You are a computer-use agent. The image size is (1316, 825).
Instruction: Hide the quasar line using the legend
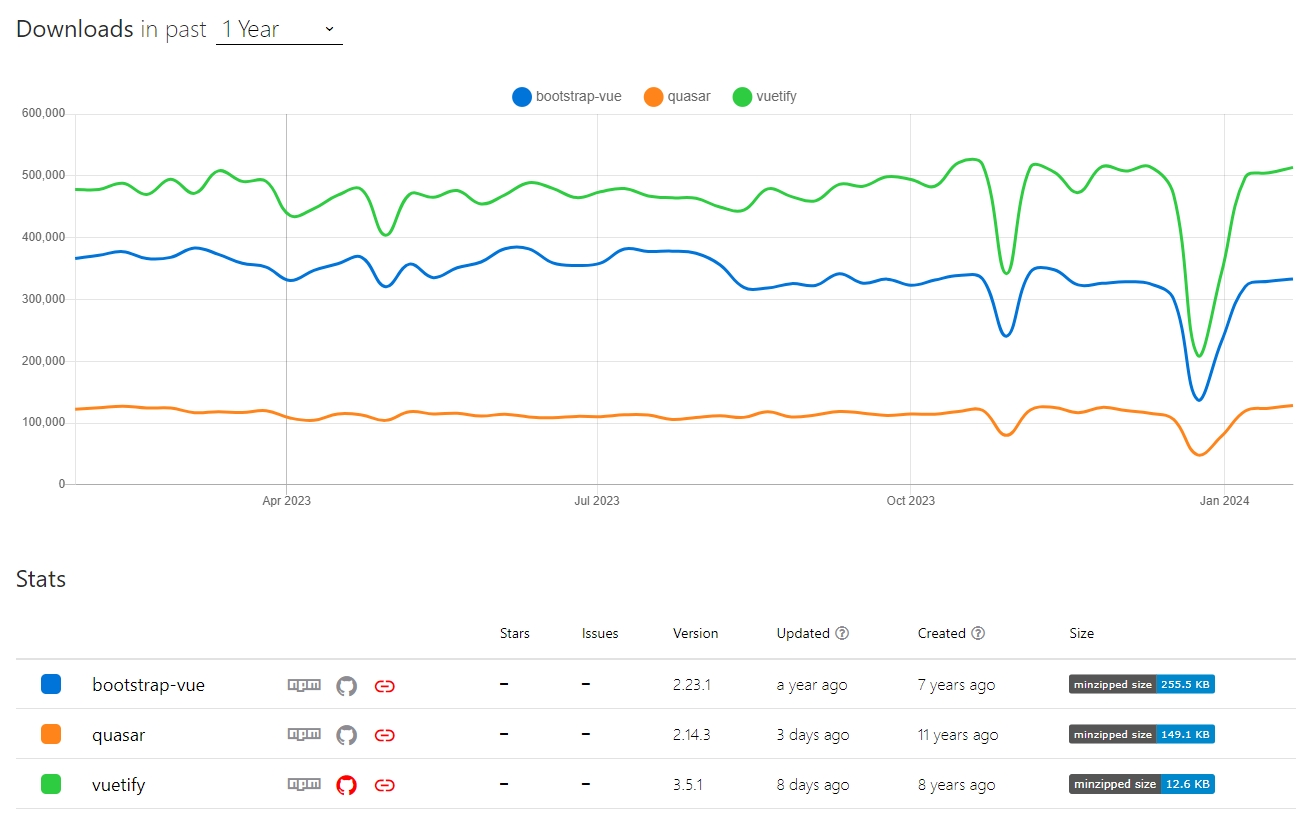[677, 96]
